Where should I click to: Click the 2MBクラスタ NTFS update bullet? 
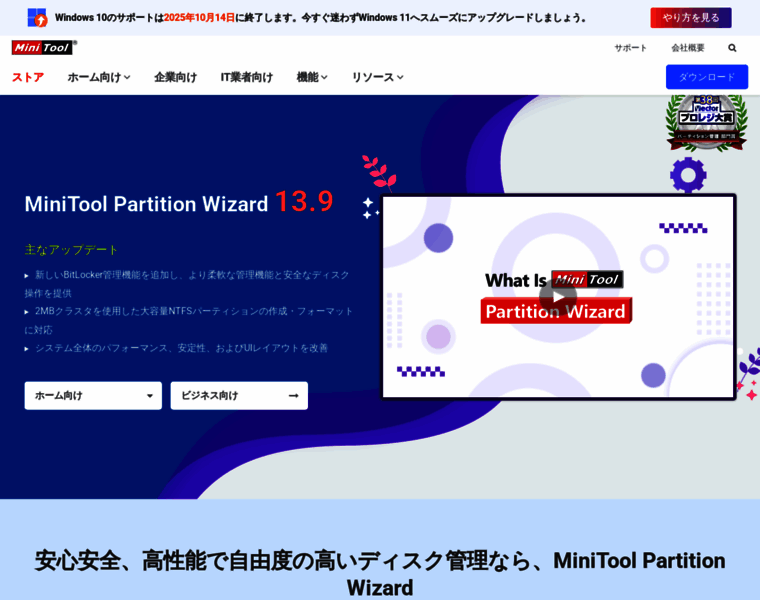[189, 320]
